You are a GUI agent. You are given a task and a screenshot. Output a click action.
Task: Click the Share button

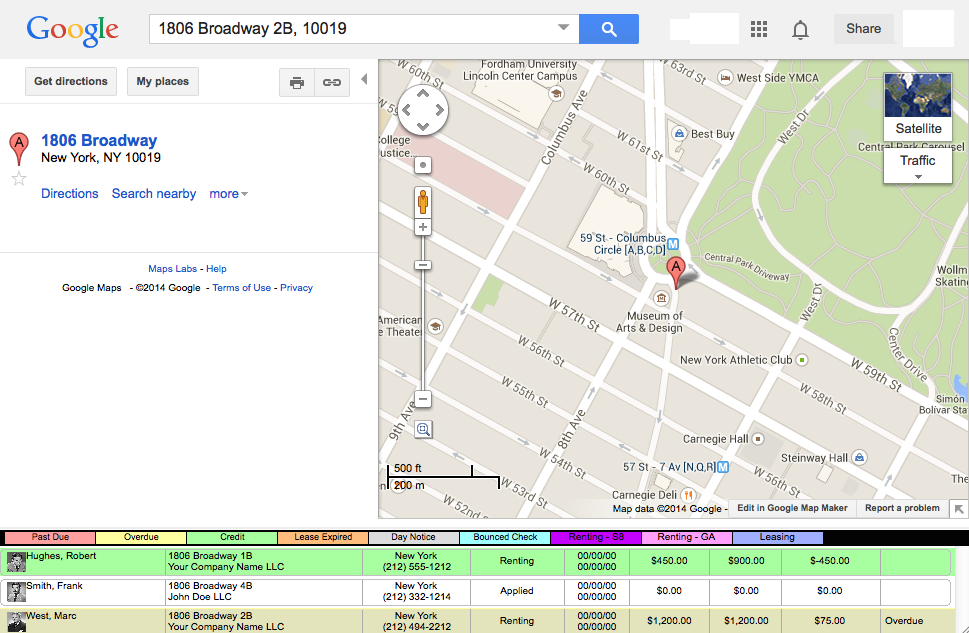863,29
